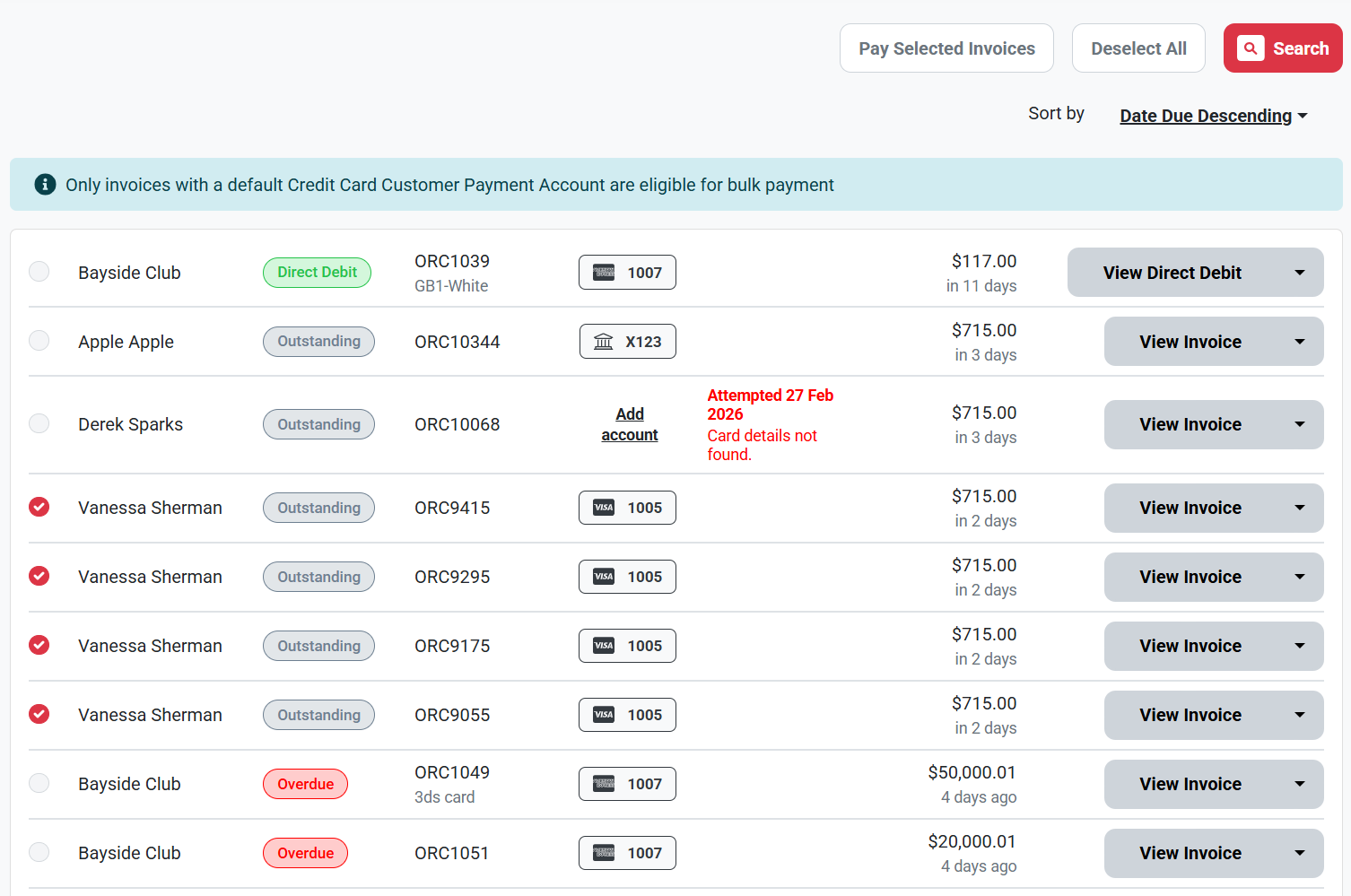Click the magnifier icon in Search button

pyautogui.click(x=1251, y=48)
